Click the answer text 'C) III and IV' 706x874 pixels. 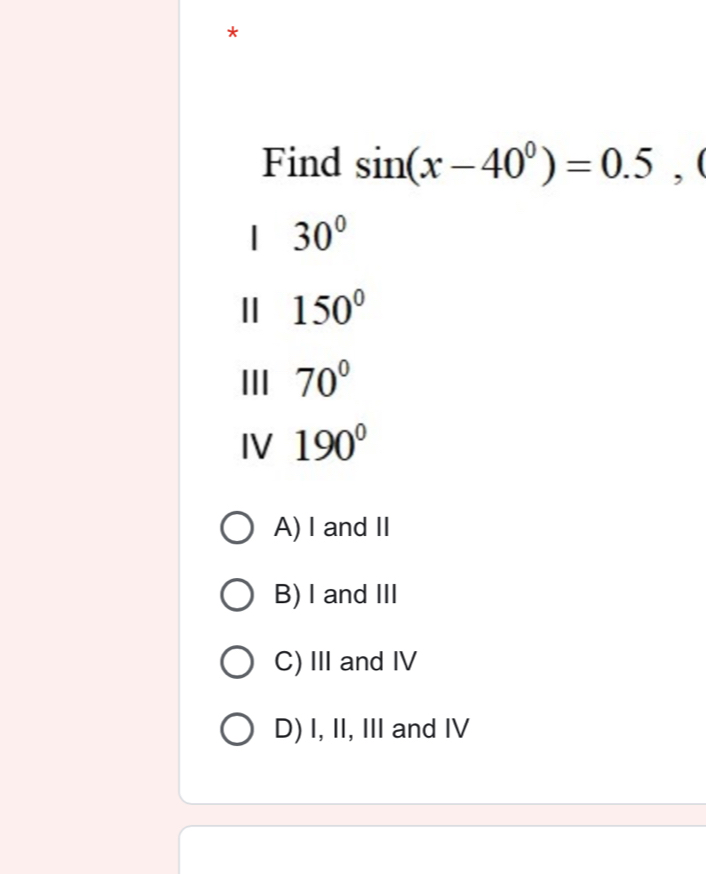(x=347, y=662)
